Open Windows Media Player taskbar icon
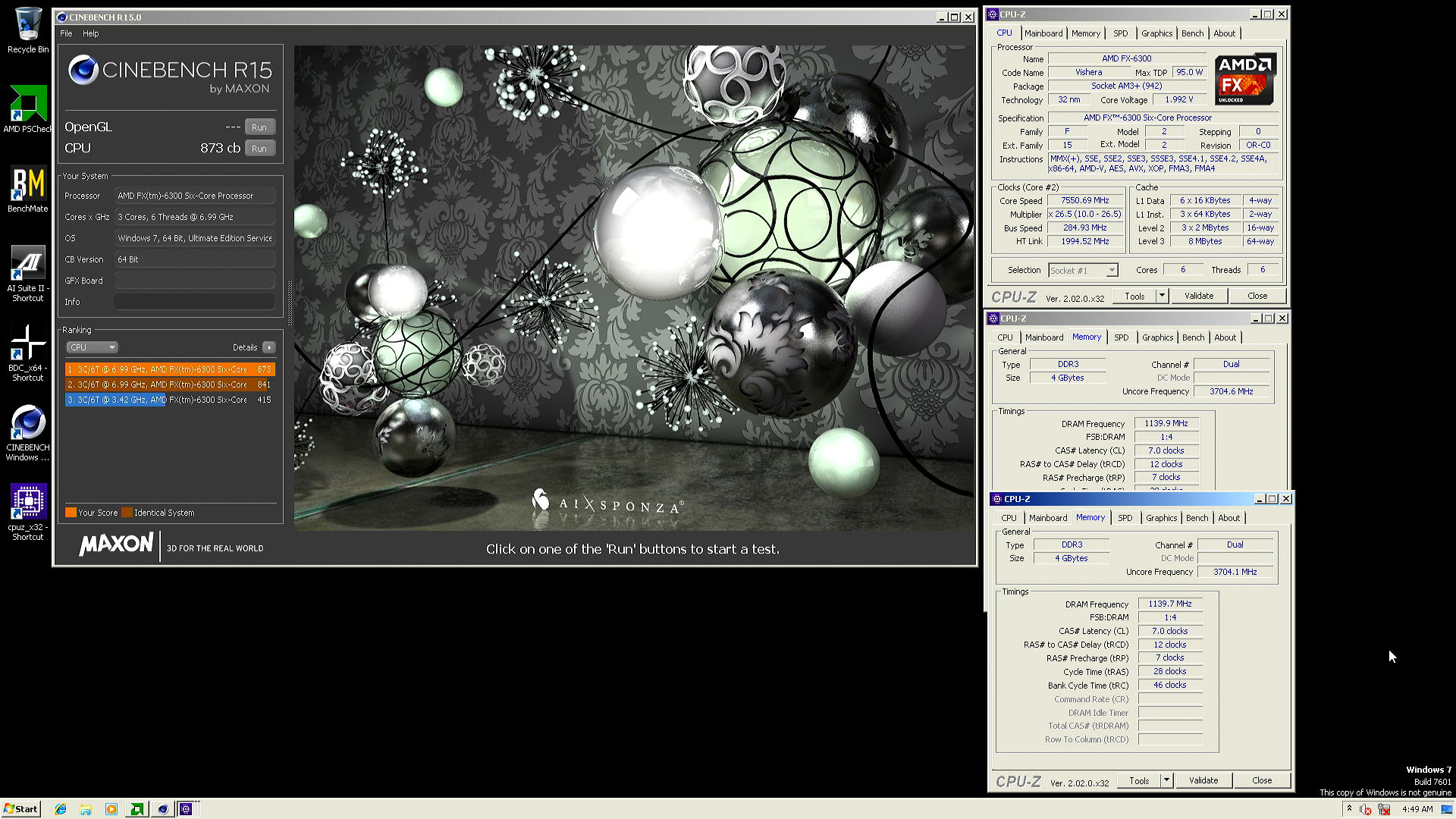The image size is (1456, 819). click(111, 809)
